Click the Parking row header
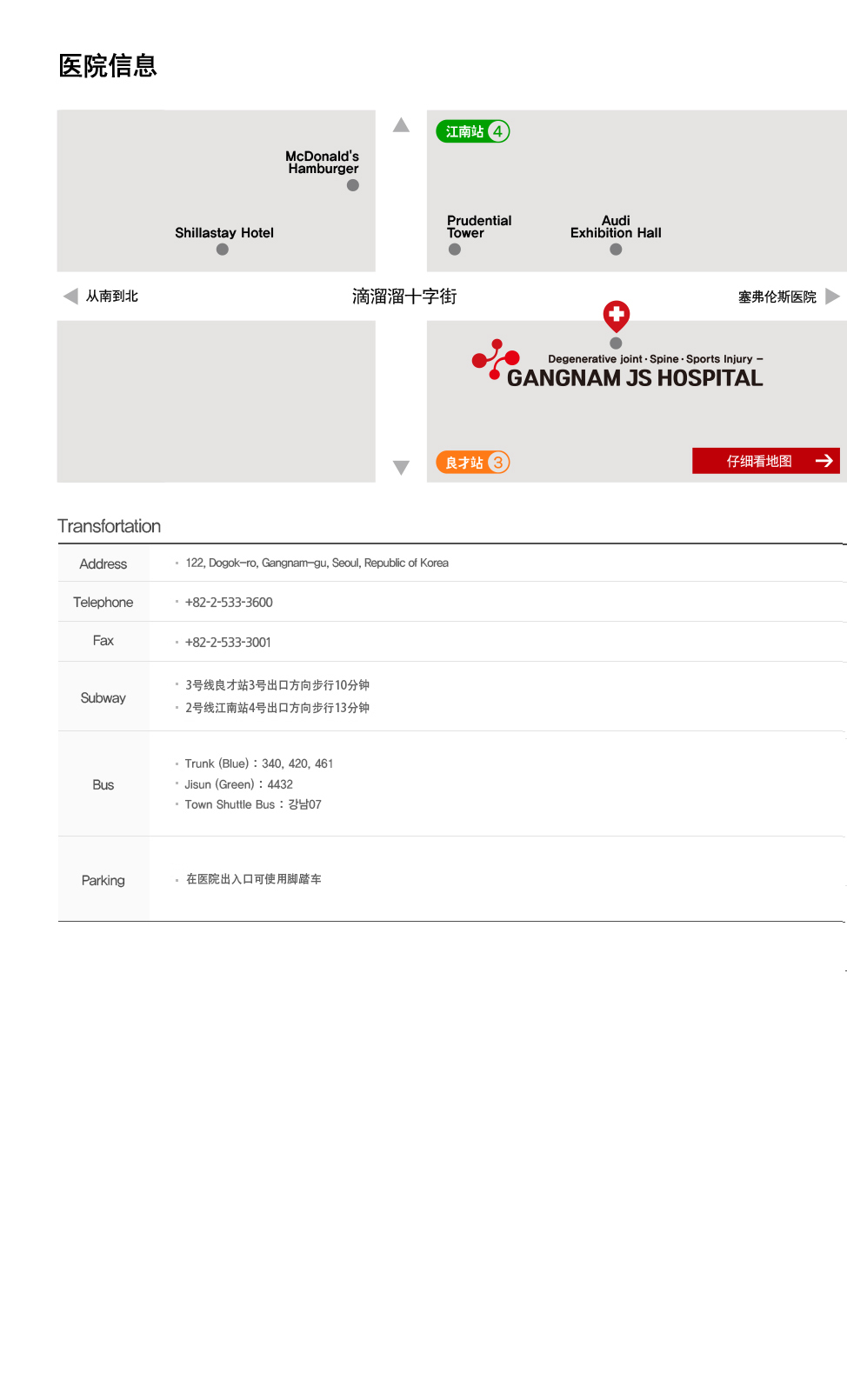The height and width of the screenshot is (1400, 847). 103,880
